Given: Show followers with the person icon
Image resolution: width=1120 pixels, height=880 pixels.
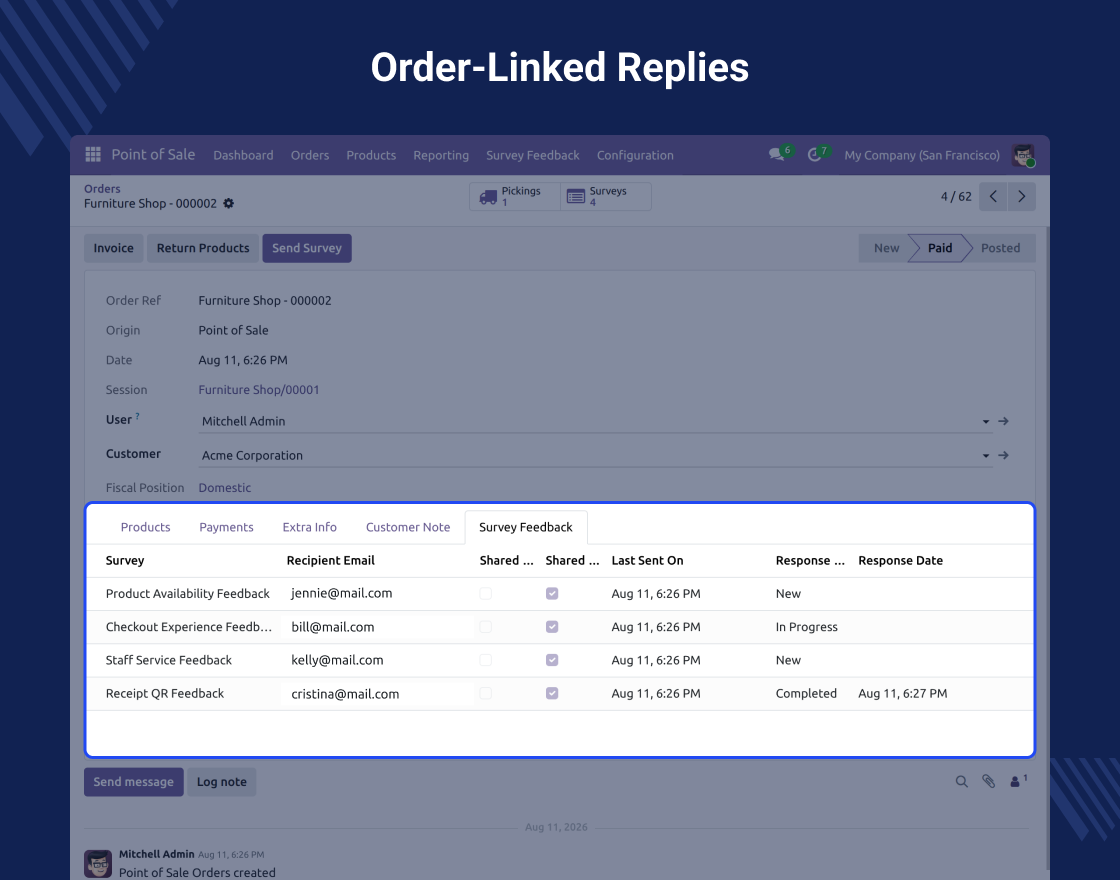Looking at the screenshot, I should pyautogui.click(x=1018, y=781).
